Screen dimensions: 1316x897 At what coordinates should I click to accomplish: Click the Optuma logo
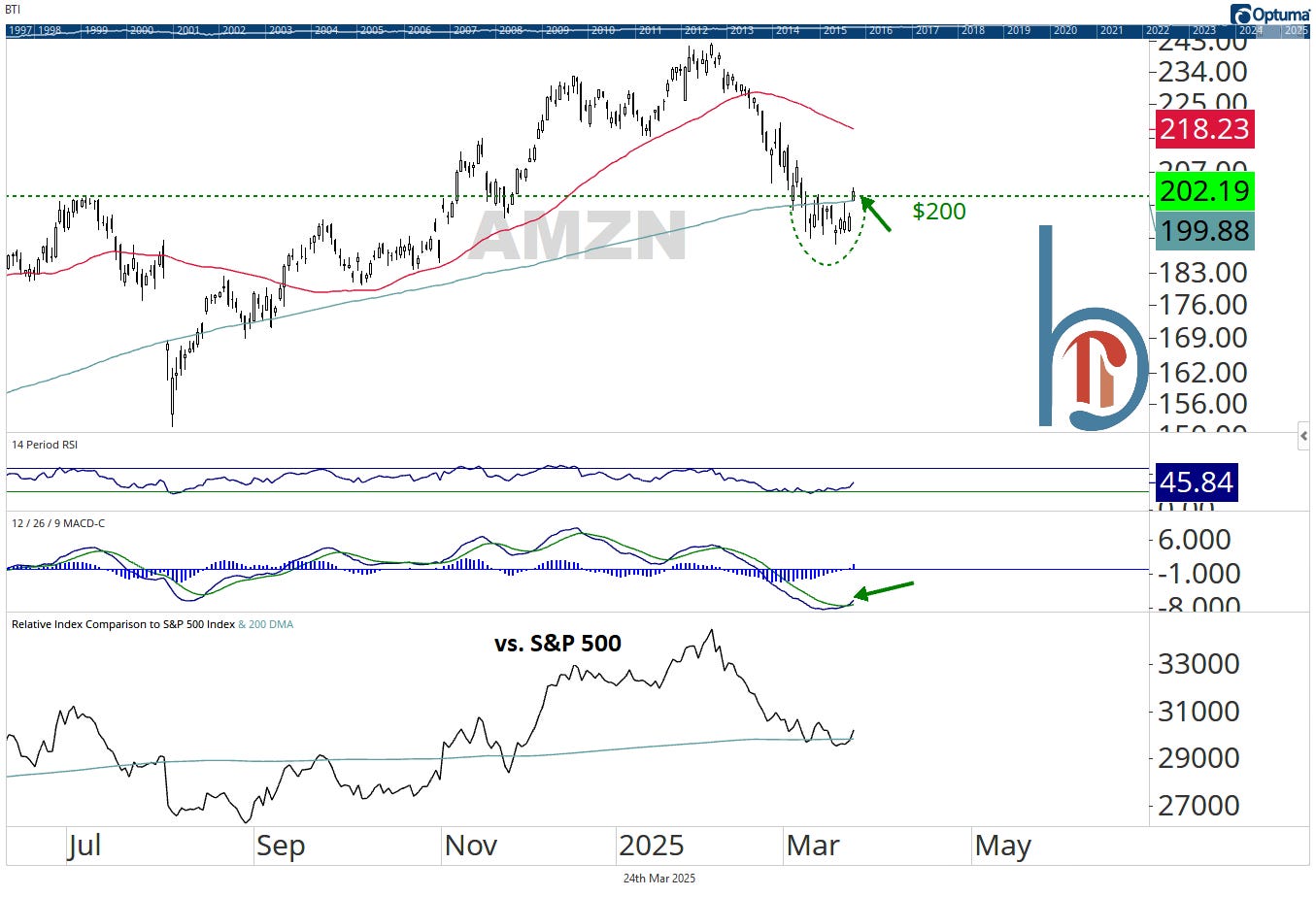coord(1270,14)
